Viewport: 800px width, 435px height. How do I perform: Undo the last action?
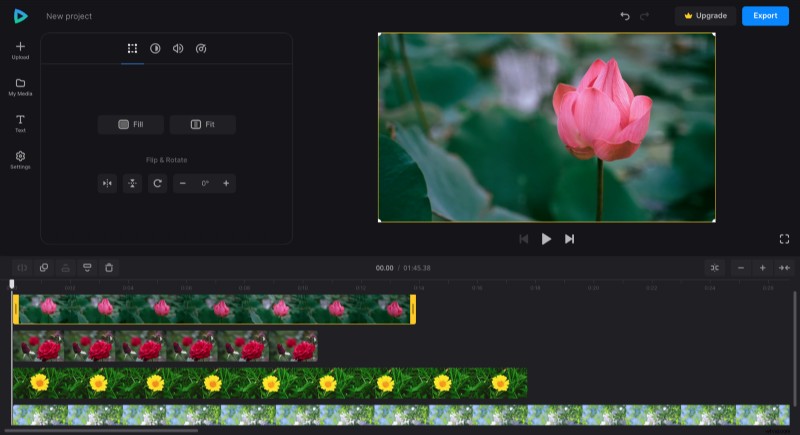pyautogui.click(x=625, y=16)
